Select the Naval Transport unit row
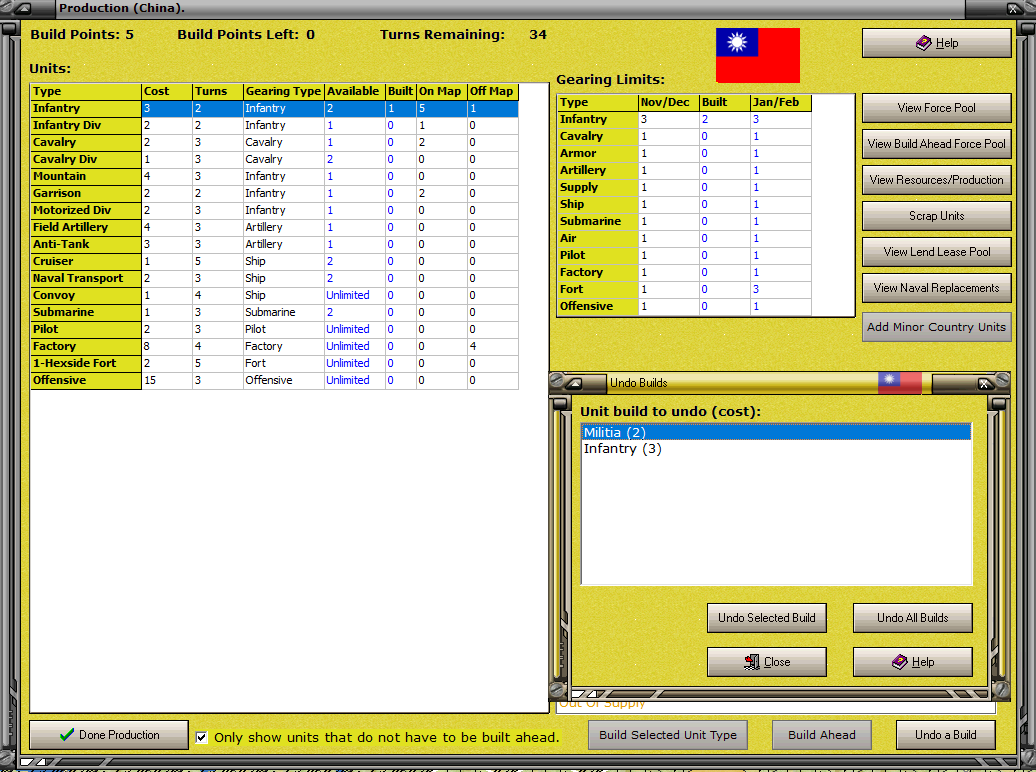This screenshot has height=772, width=1036. [274, 278]
